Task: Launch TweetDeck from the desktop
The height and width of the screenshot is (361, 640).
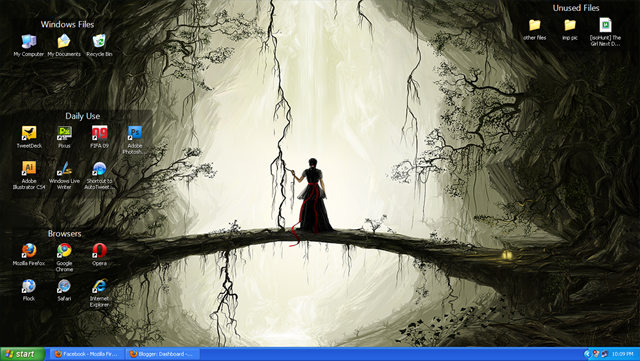Action: point(29,137)
